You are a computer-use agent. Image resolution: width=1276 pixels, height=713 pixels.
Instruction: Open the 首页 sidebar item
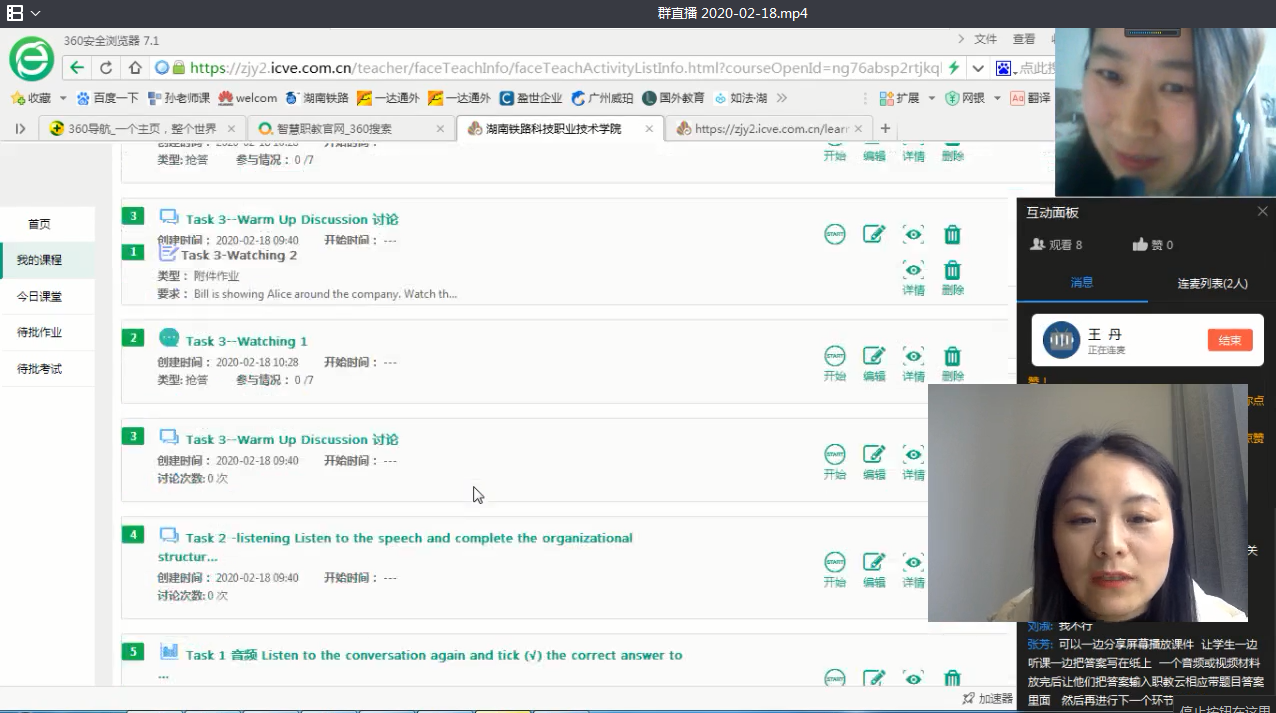click(39, 224)
